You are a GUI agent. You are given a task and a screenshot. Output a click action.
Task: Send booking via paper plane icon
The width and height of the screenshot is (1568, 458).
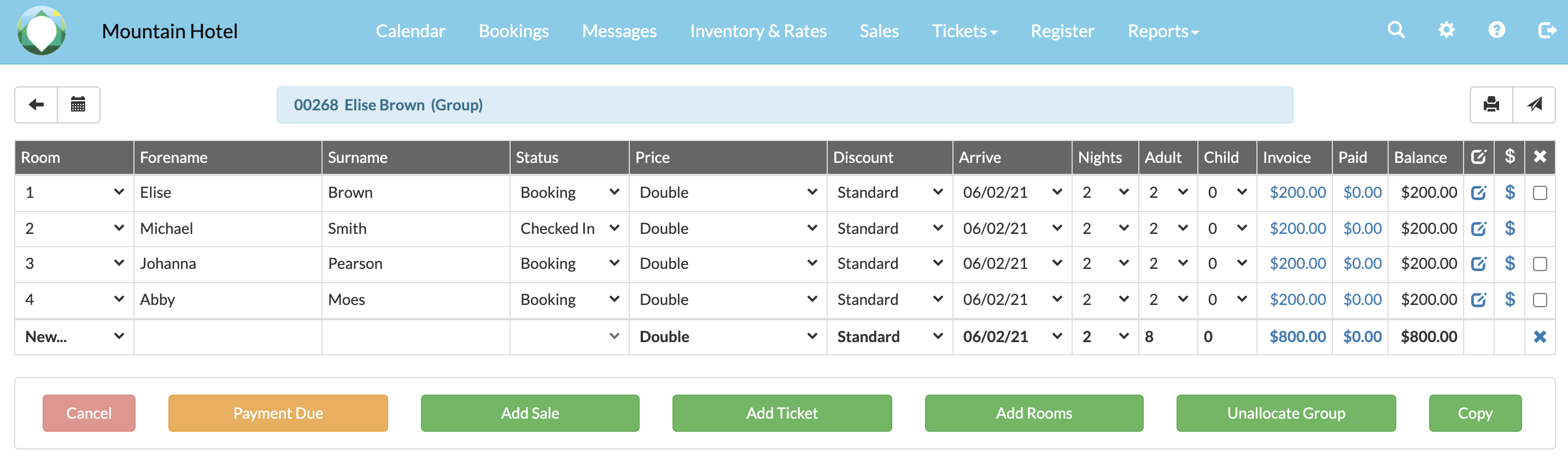(1534, 104)
